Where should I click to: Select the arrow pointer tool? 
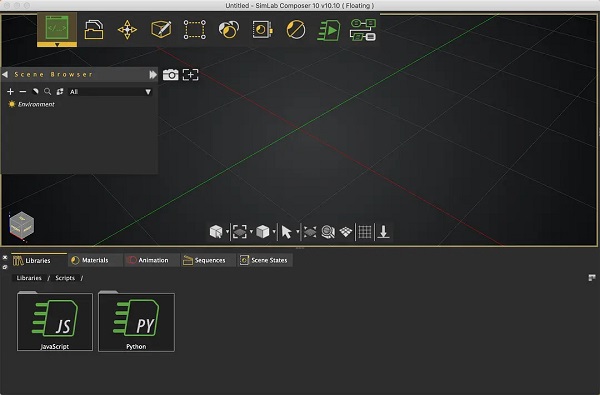tap(286, 232)
